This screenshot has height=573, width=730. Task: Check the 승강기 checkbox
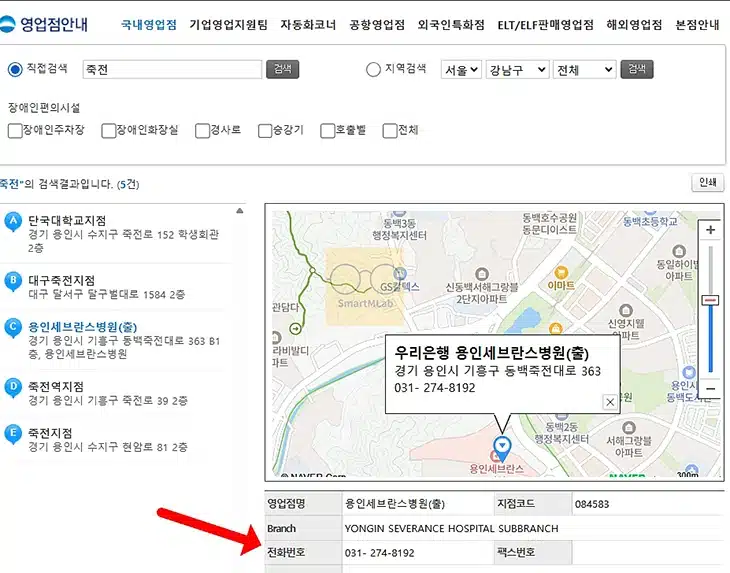click(265, 131)
